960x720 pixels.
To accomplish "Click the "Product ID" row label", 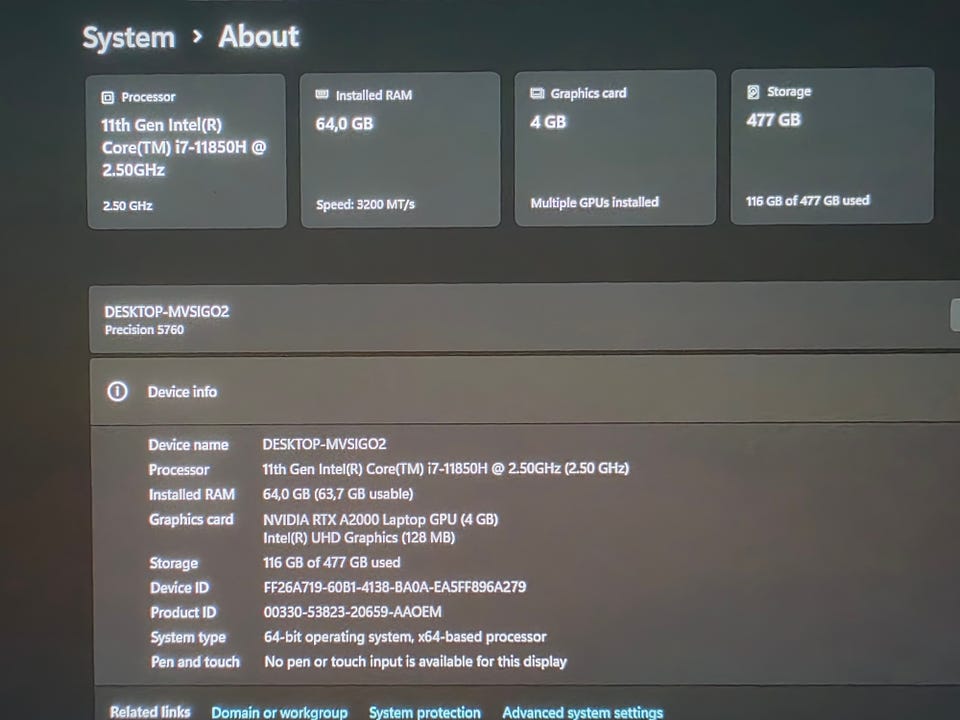I will pyautogui.click(x=183, y=613).
